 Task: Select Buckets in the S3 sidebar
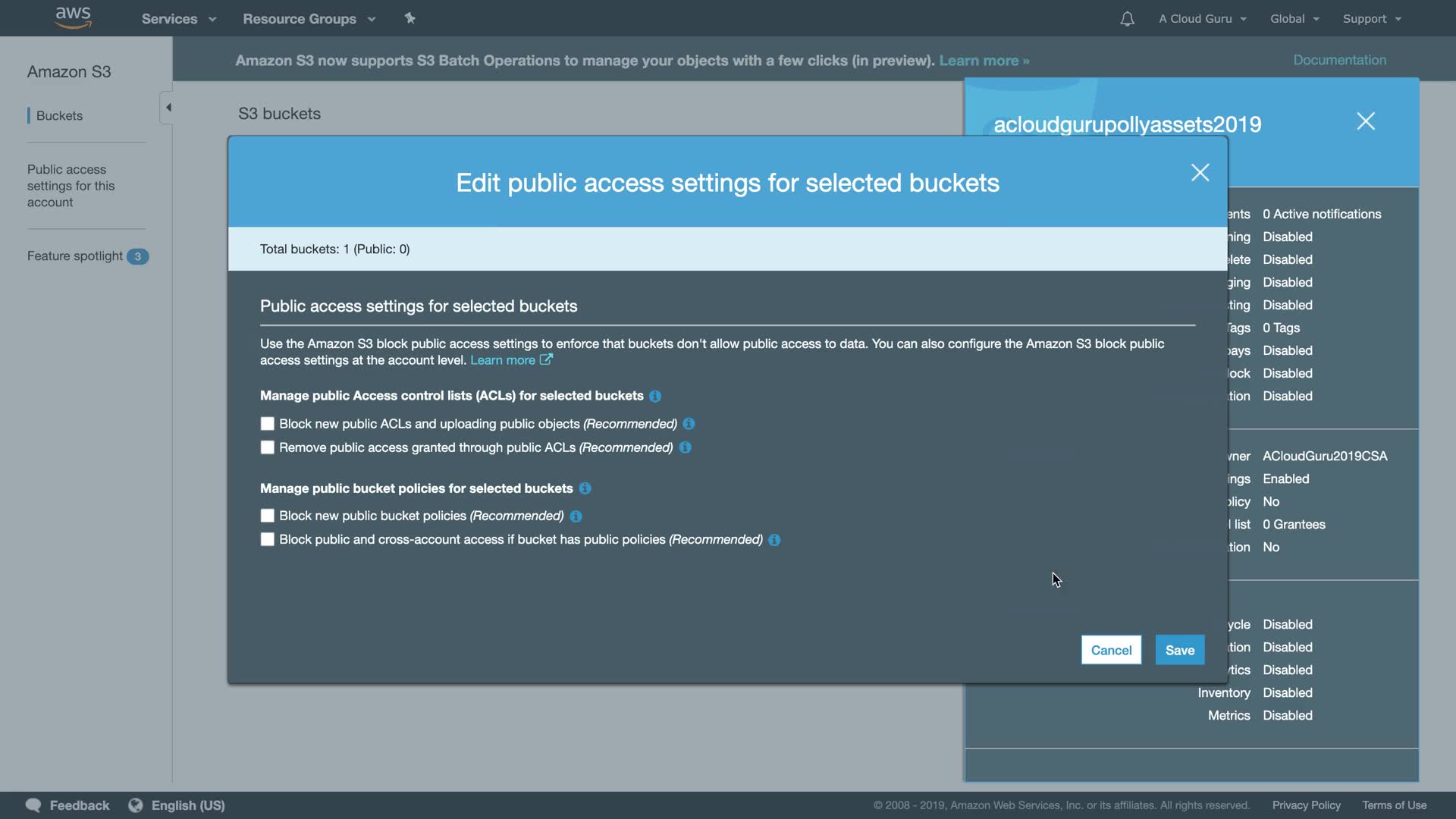(x=59, y=115)
